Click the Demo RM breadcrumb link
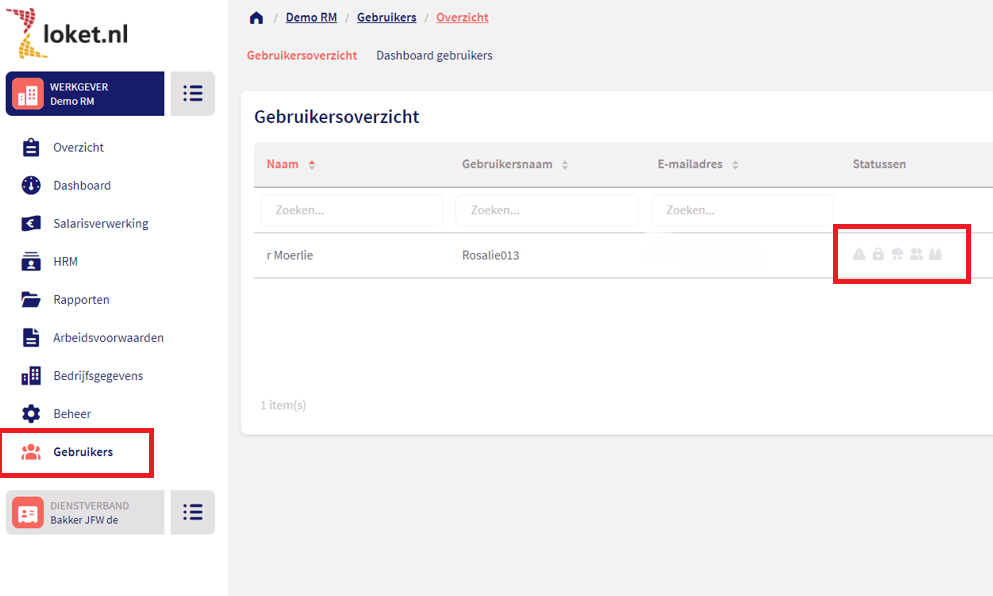This screenshot has width=993, height=596. pos(311,18)
